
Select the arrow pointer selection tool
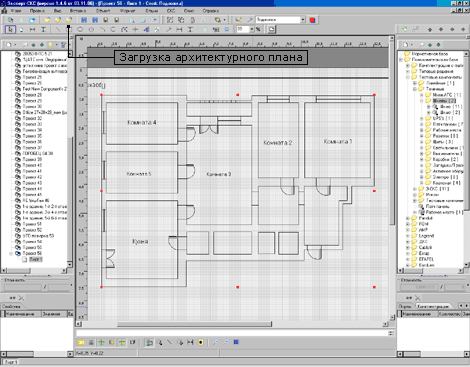10,29
